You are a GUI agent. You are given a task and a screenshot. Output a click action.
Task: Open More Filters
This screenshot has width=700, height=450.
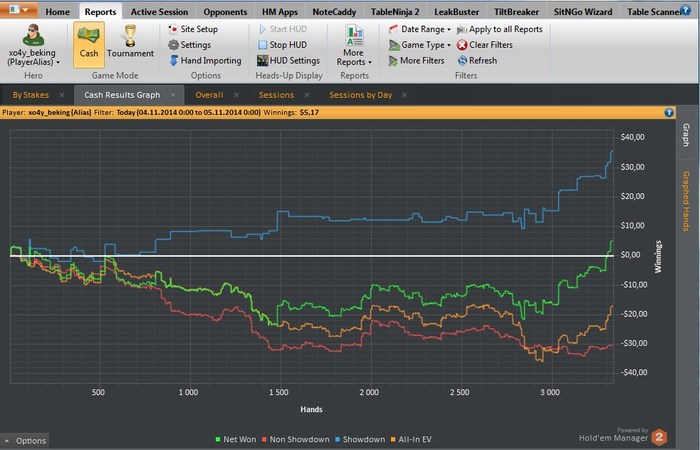[x=417, y=61]
